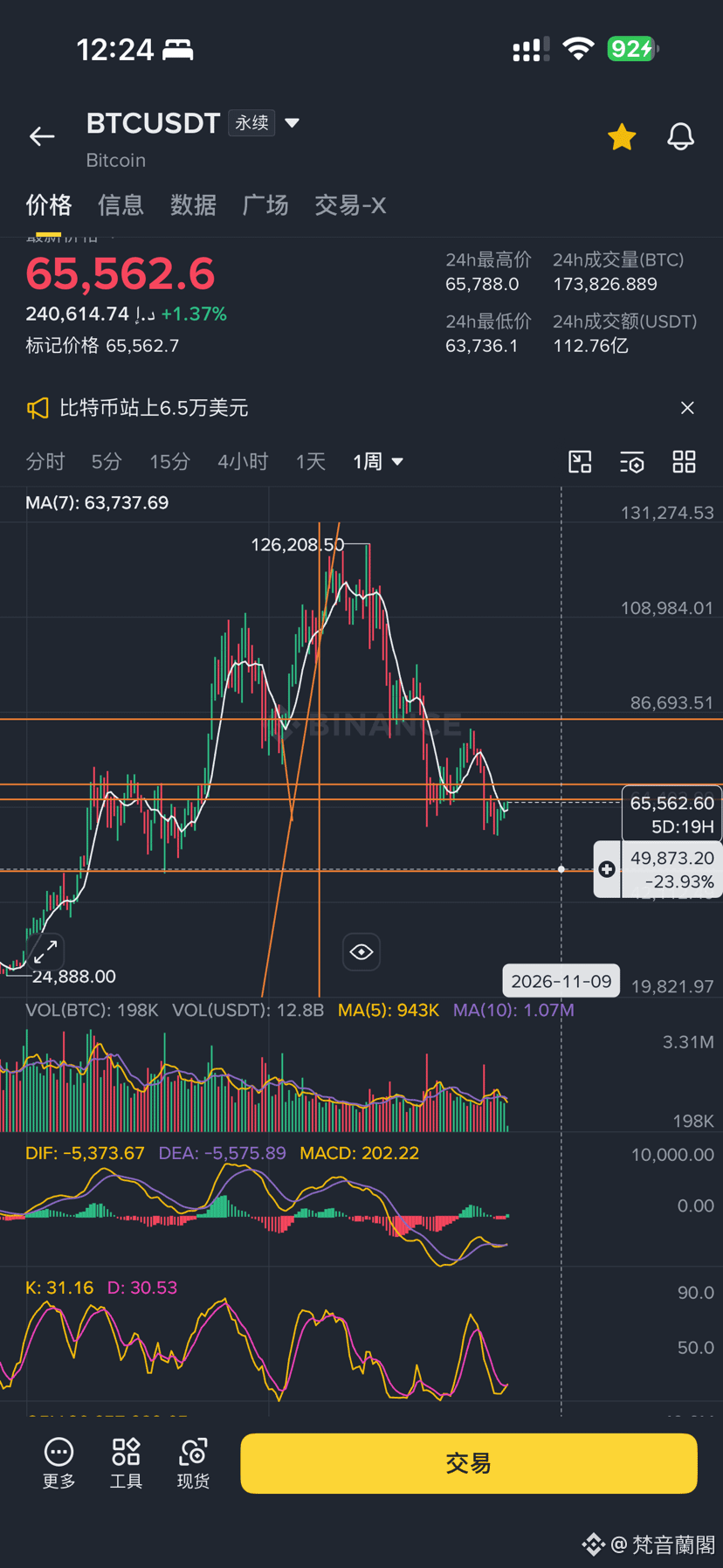Tap the MA(7): 63,737.69 indicator label

97,502
